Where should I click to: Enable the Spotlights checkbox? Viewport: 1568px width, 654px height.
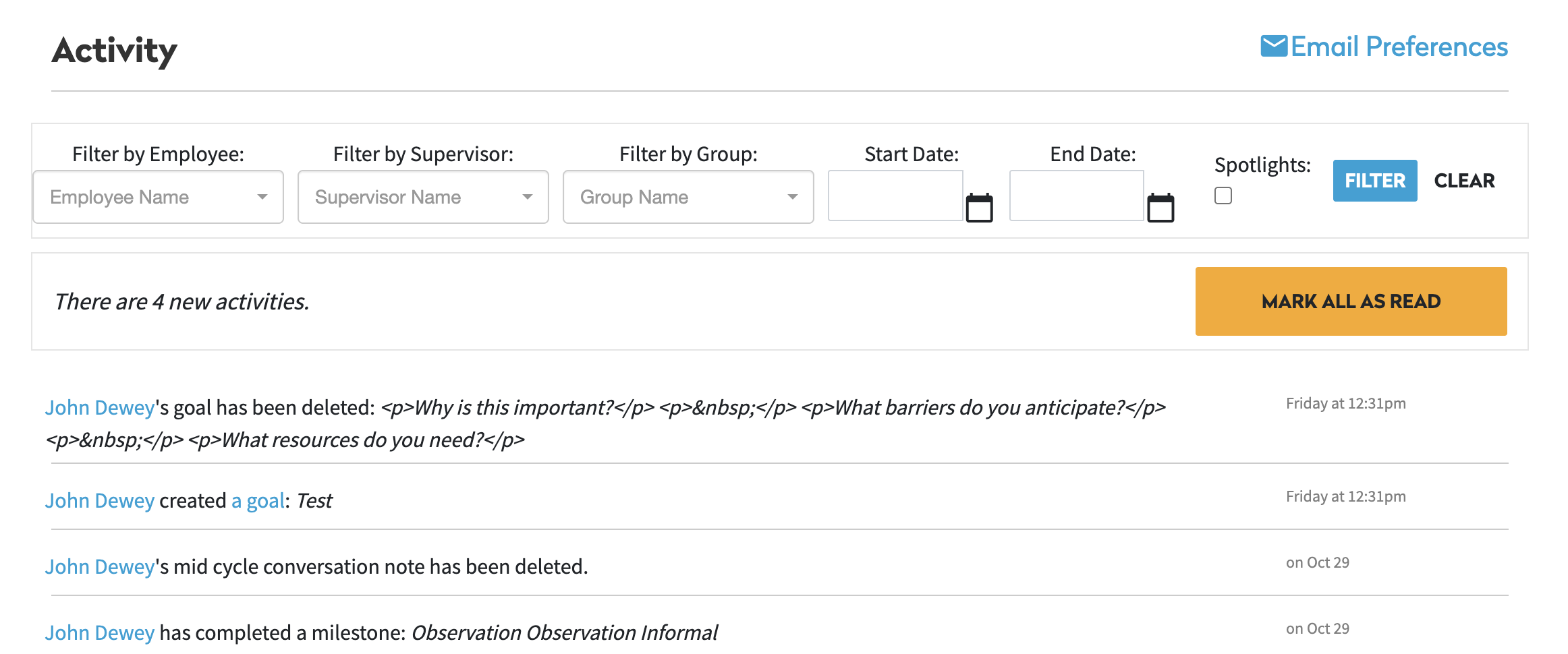click(x=1223, y=196)
